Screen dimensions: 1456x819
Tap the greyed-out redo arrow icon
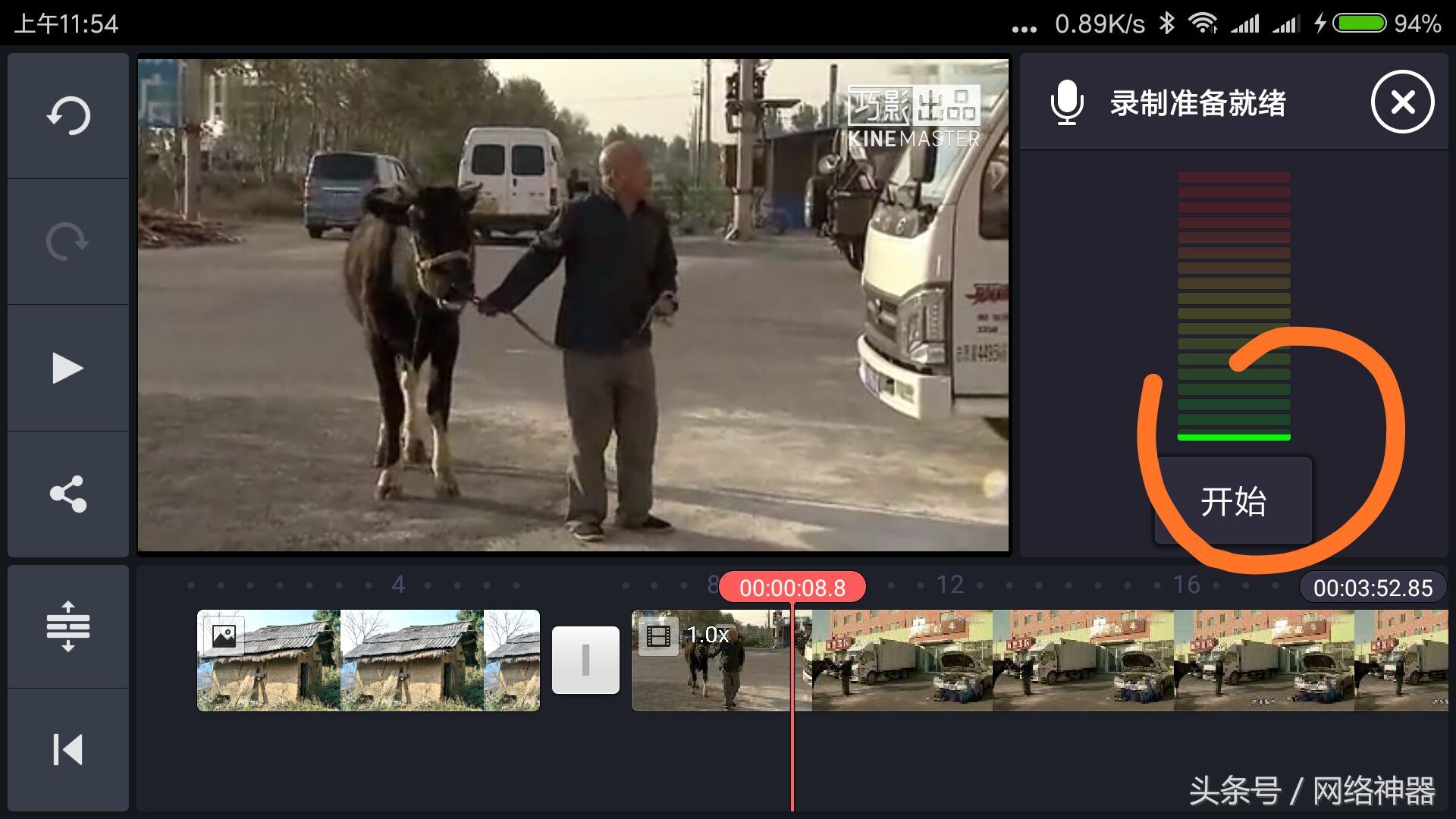(x=68, y=242)
